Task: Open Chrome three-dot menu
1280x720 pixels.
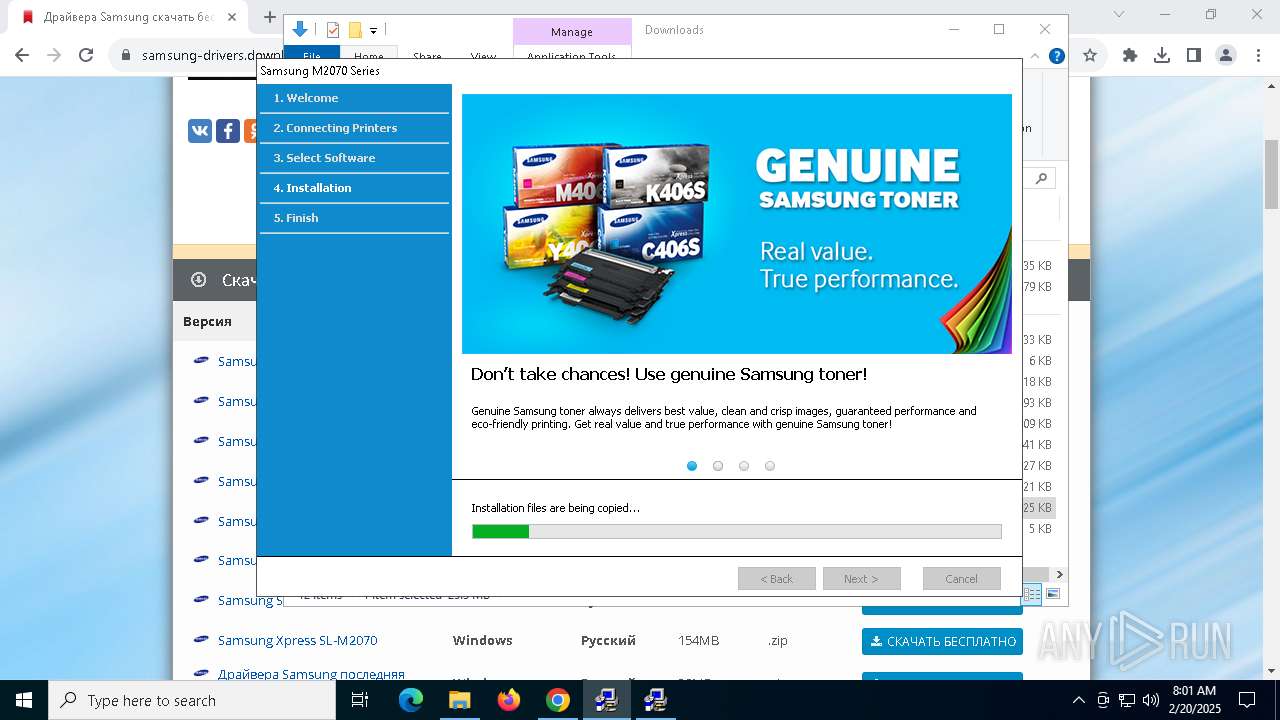Action: click(x=1257, y=55)
